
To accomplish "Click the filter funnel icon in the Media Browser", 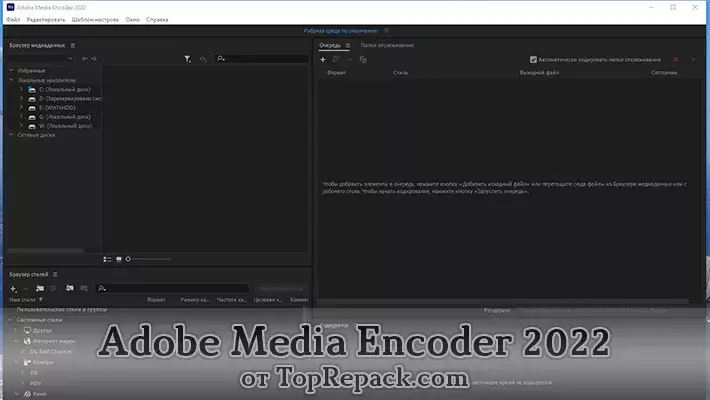I will pos(187,59).
